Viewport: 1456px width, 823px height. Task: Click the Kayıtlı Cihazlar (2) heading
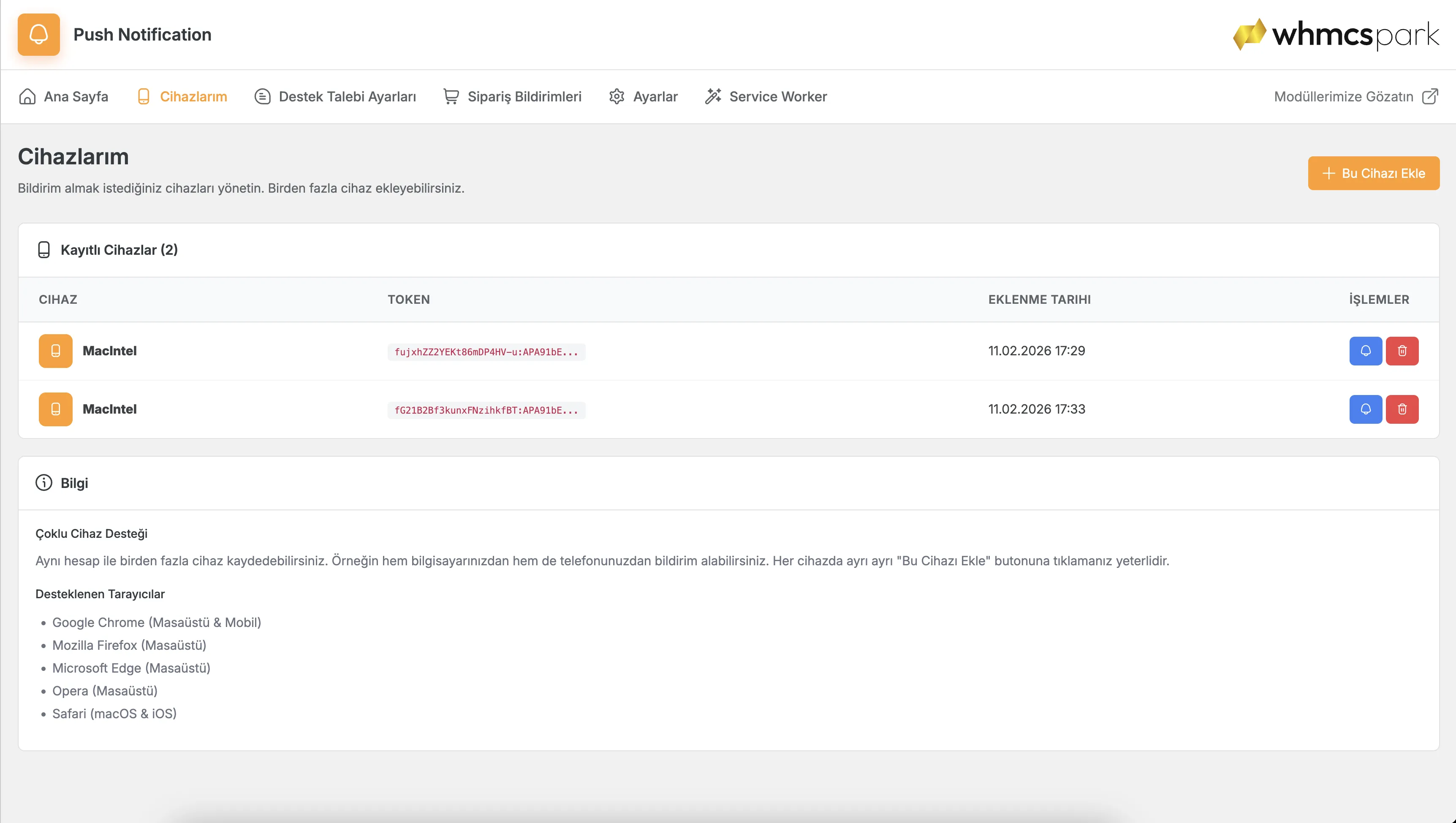pyautogui.click(x=119, y=250)
